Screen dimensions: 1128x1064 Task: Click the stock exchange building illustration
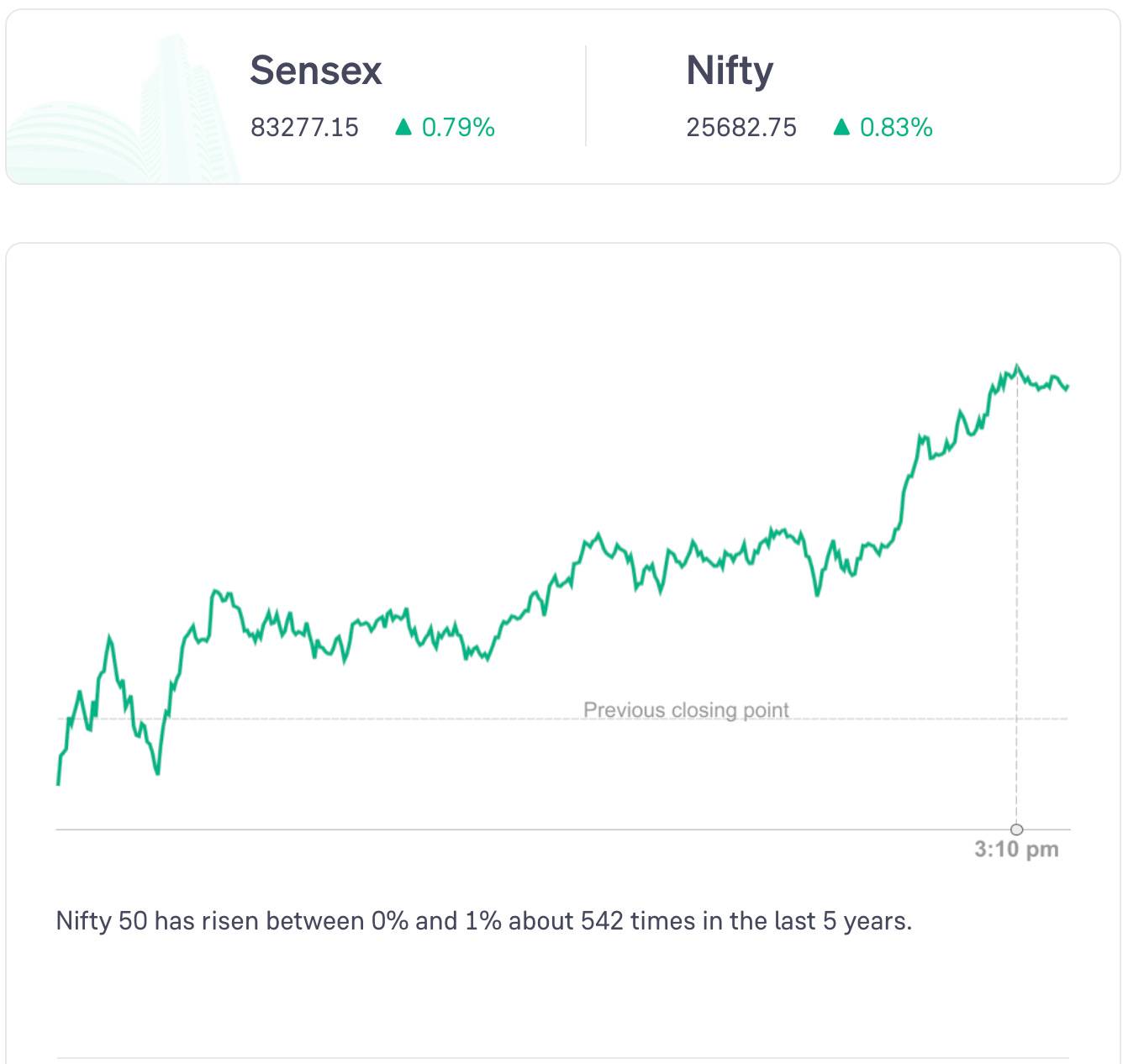click(126, 118)
